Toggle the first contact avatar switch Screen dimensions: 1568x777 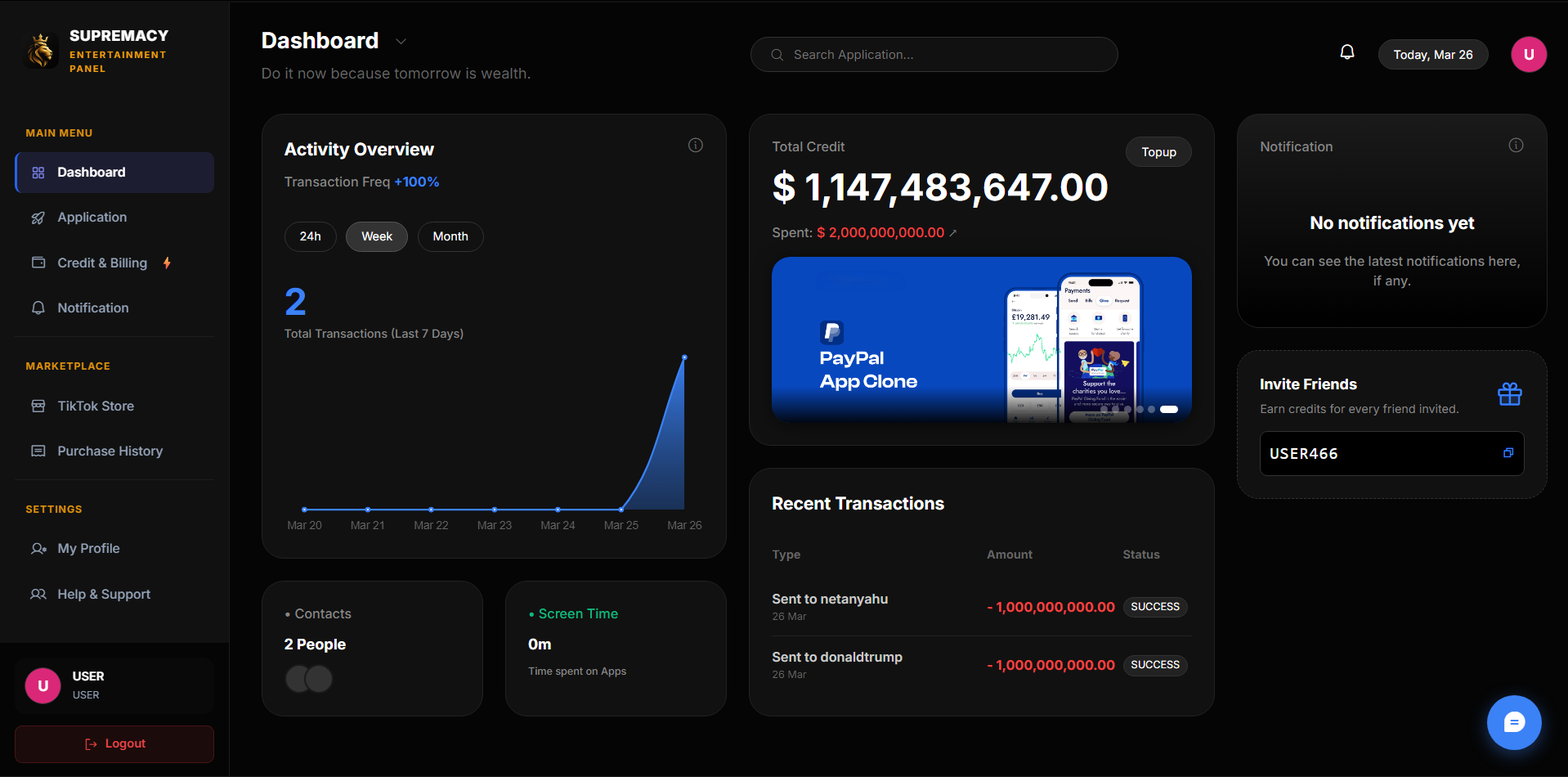pos(297,679)
